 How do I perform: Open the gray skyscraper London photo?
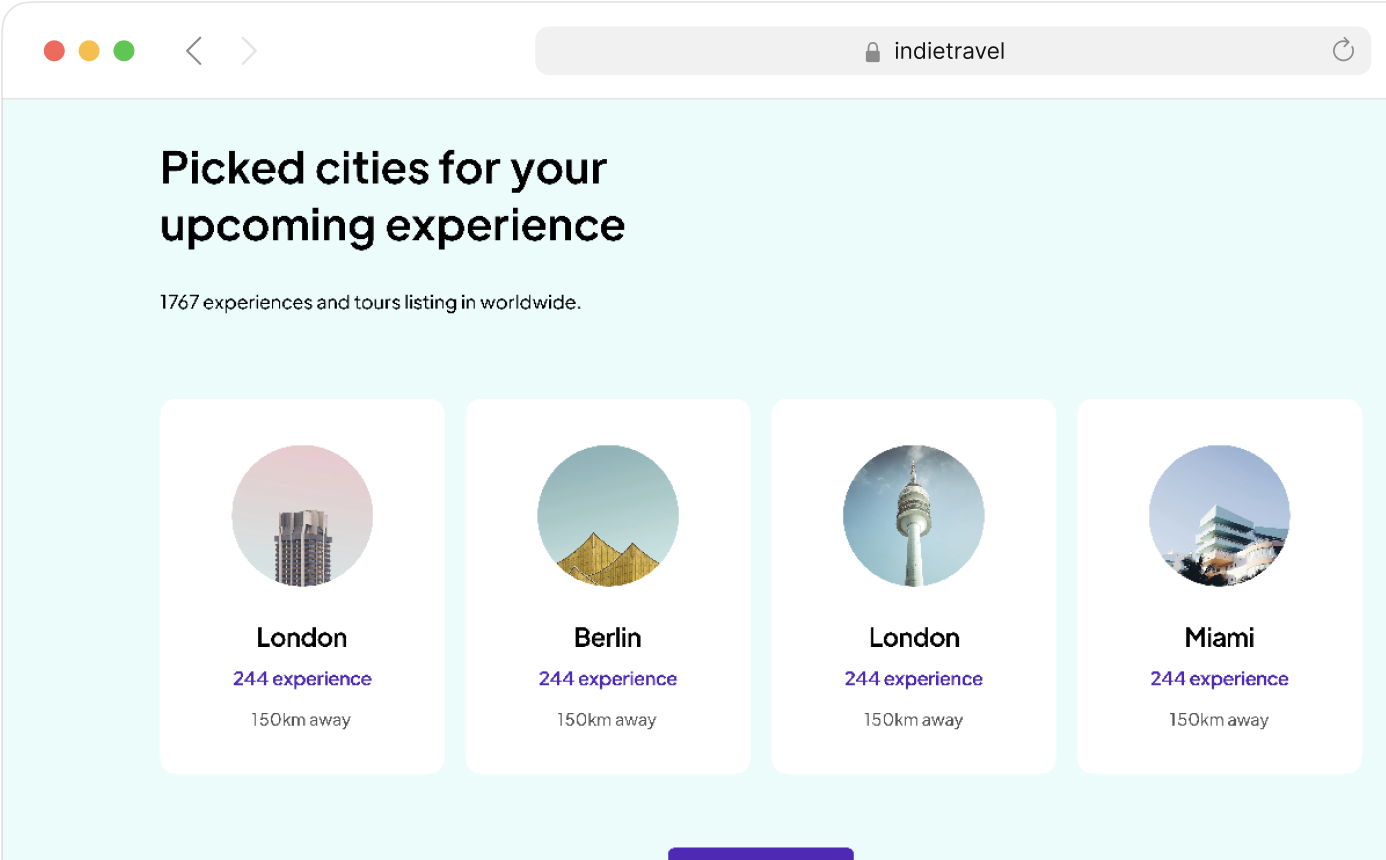[x=302, y=515]
